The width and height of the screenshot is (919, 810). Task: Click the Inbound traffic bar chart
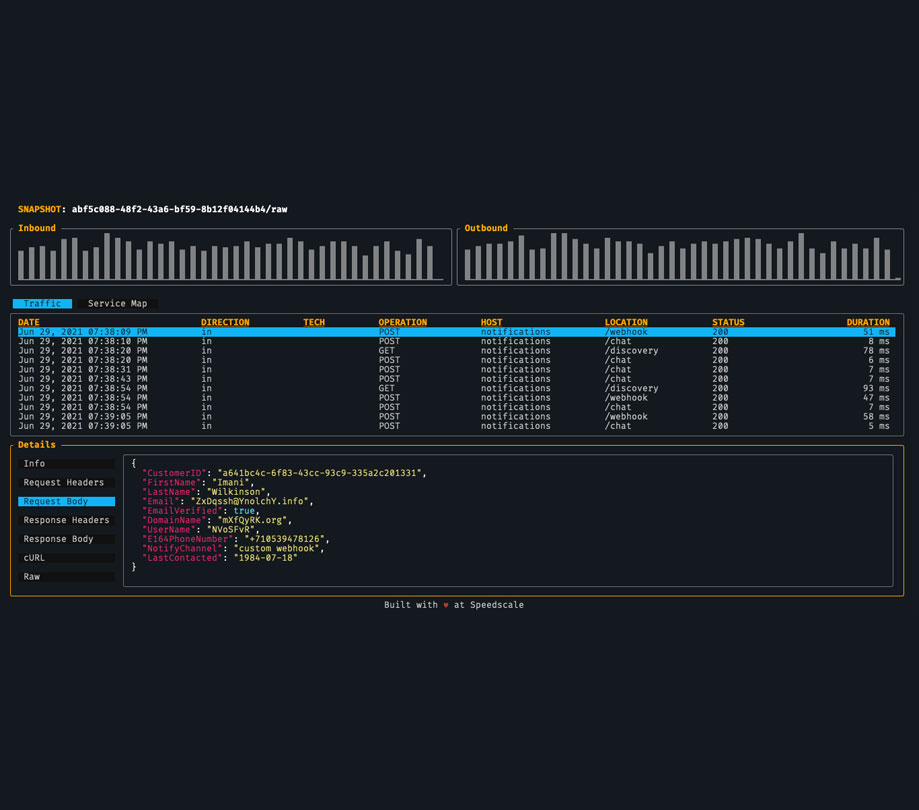point(231,257)
